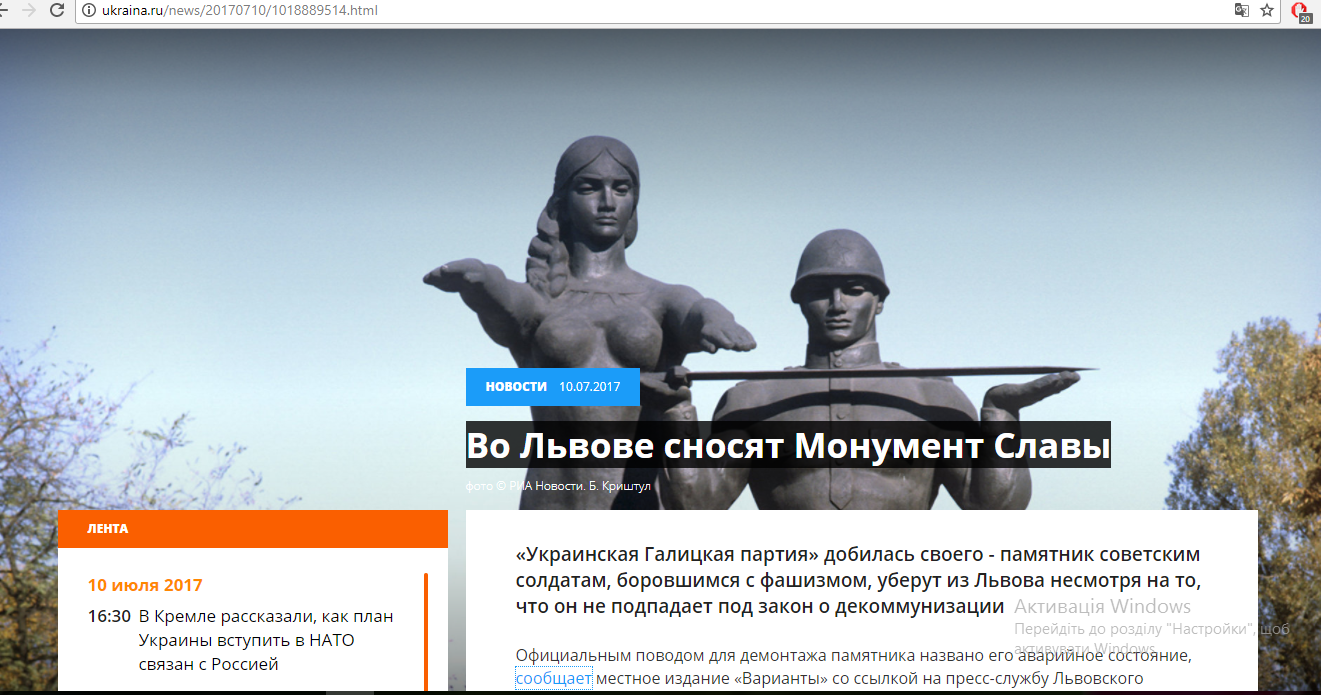Click the ukraina.ru address bar URL
The height and width of the screenshot is (695, 1321).
pyautogui.click(x=240, y=10)
